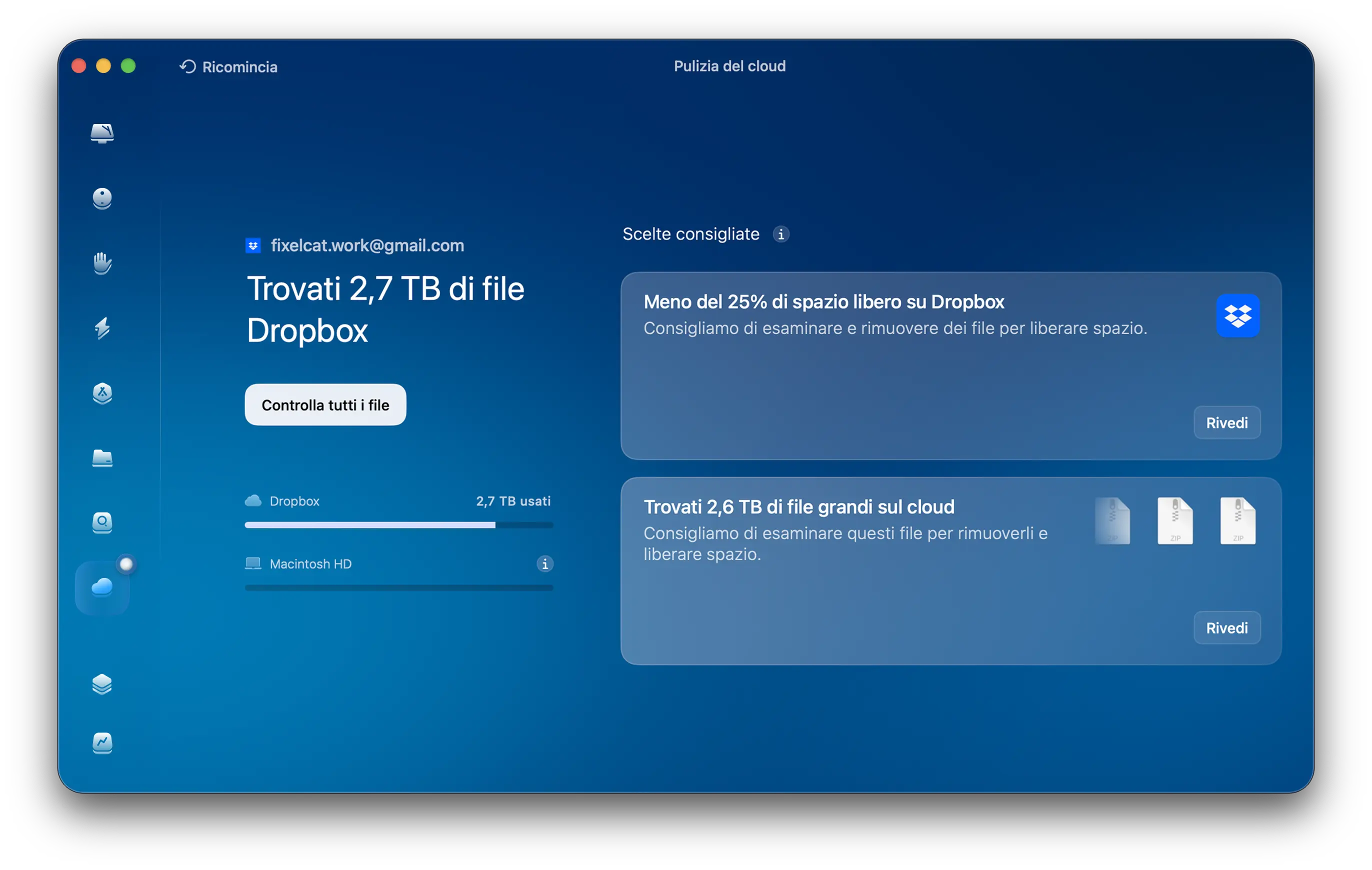Open the stacked layers sidebar icon
This screenshot has width=1372, height=870.
click(x=102, y=683)
